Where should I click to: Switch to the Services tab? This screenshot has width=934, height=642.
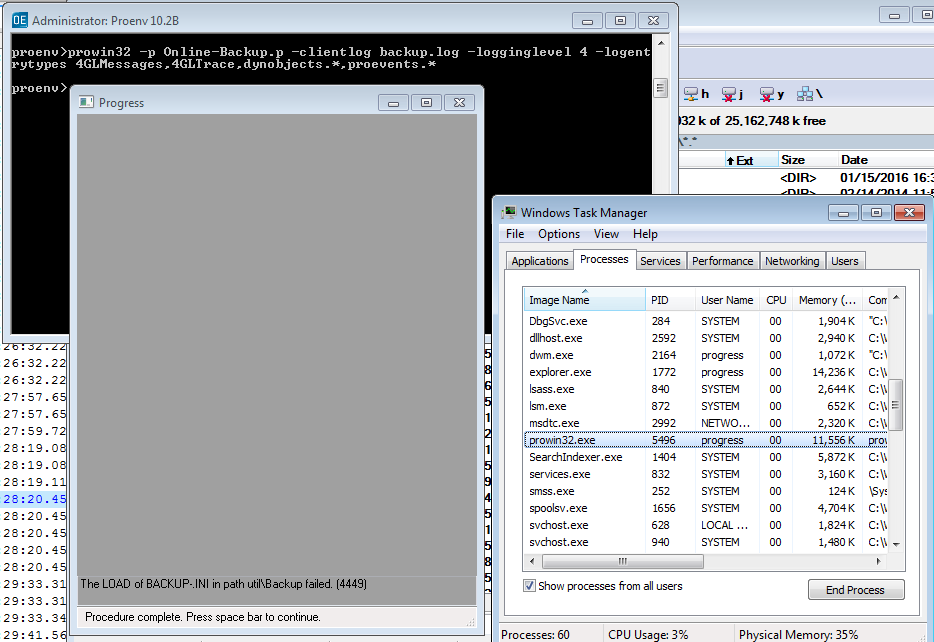(660, 261)
